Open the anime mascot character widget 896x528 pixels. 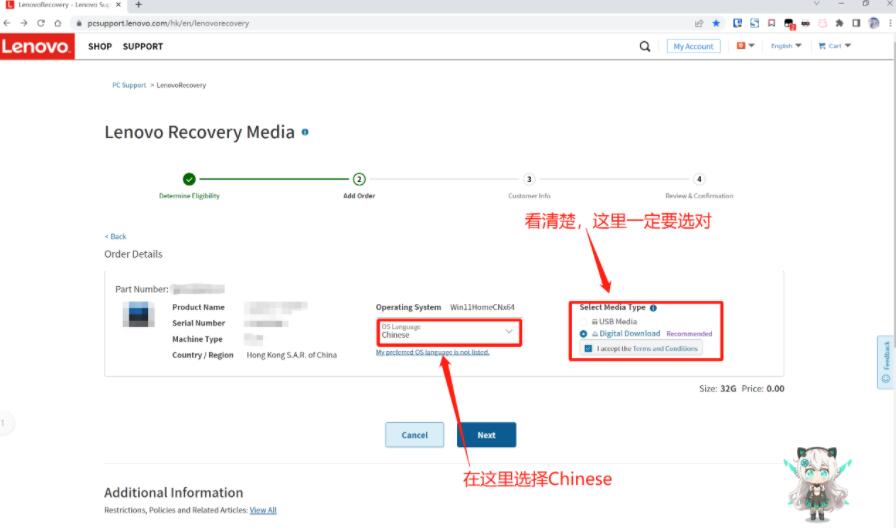(817, 483)
